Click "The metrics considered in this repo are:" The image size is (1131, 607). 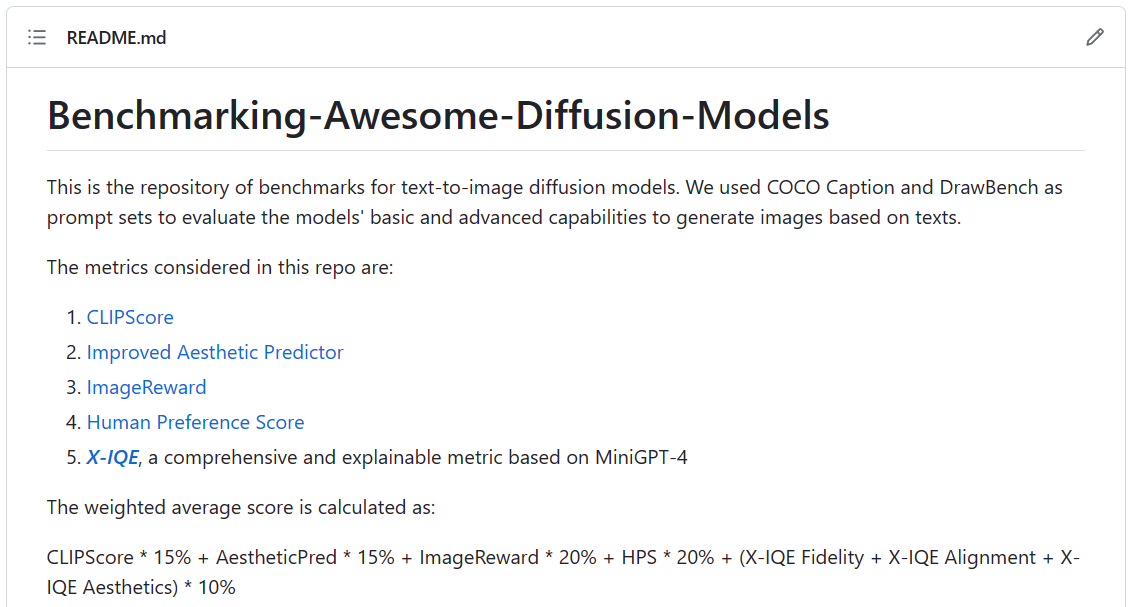pos(220,268)
